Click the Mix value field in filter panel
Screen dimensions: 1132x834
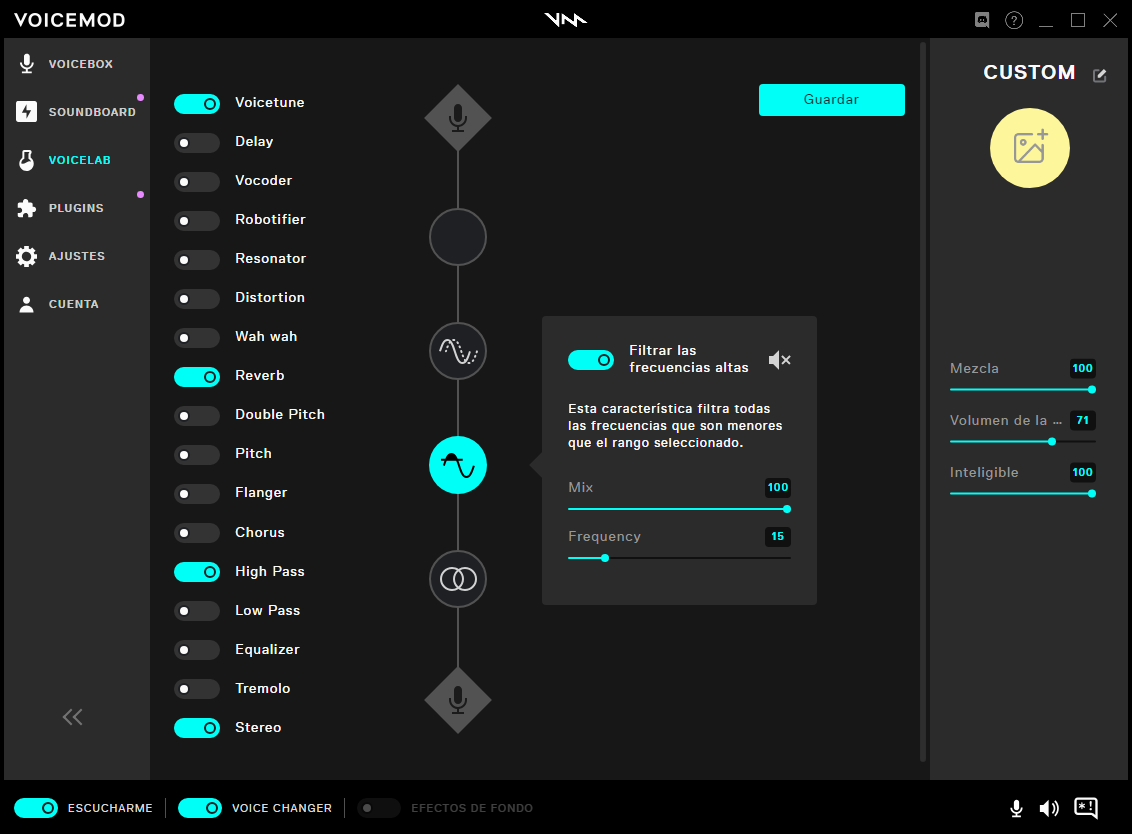[x=778, y=487]
